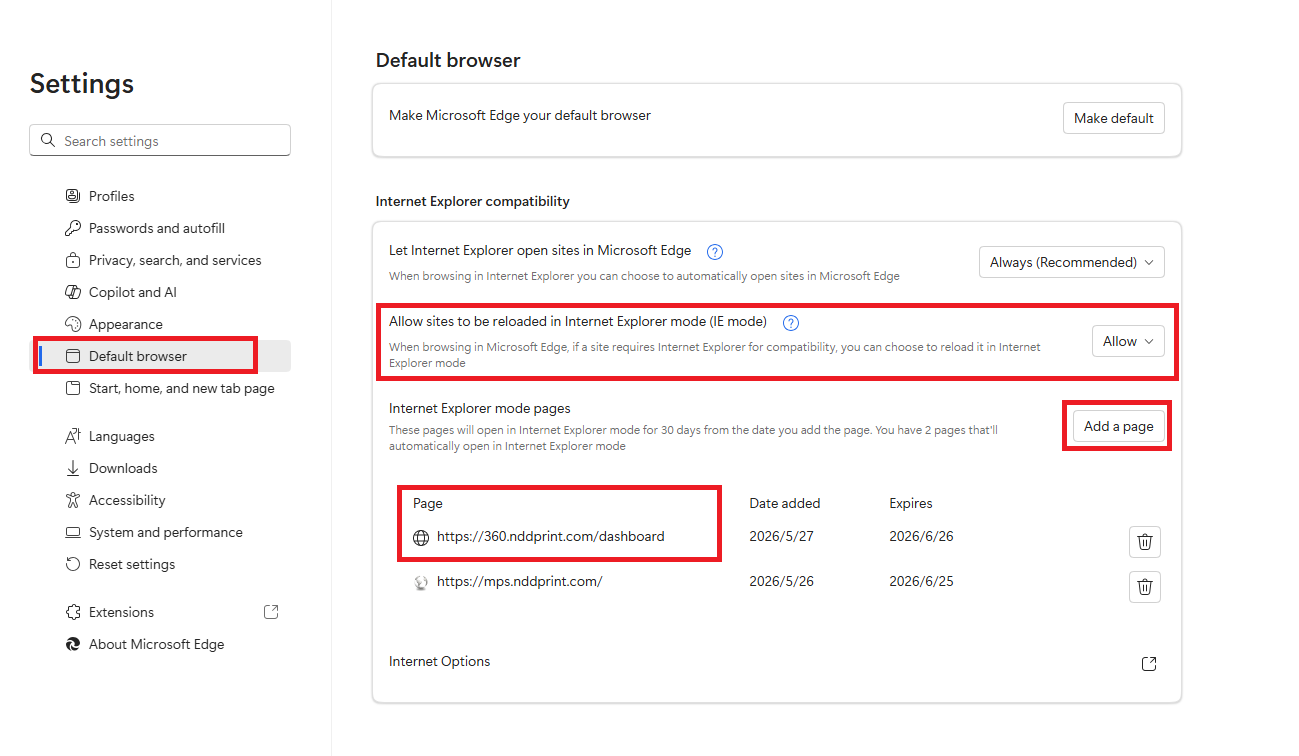This screenshot has width=1299, height=756.
Task: Click the Appearance palette icon
Action: tap(72, 324)
